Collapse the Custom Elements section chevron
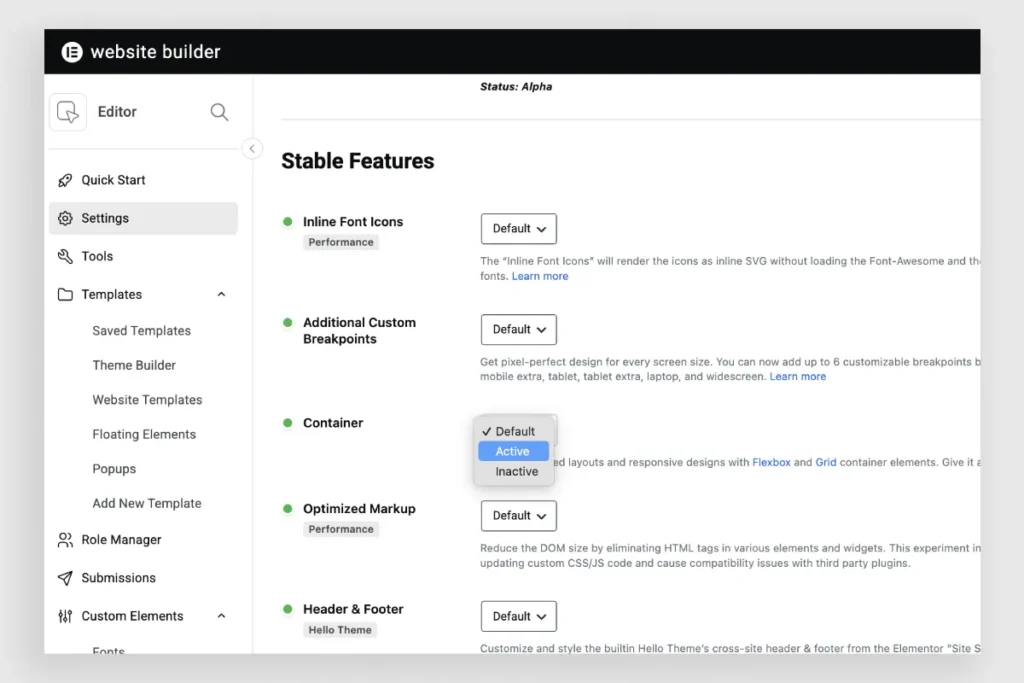 (221, 616)
